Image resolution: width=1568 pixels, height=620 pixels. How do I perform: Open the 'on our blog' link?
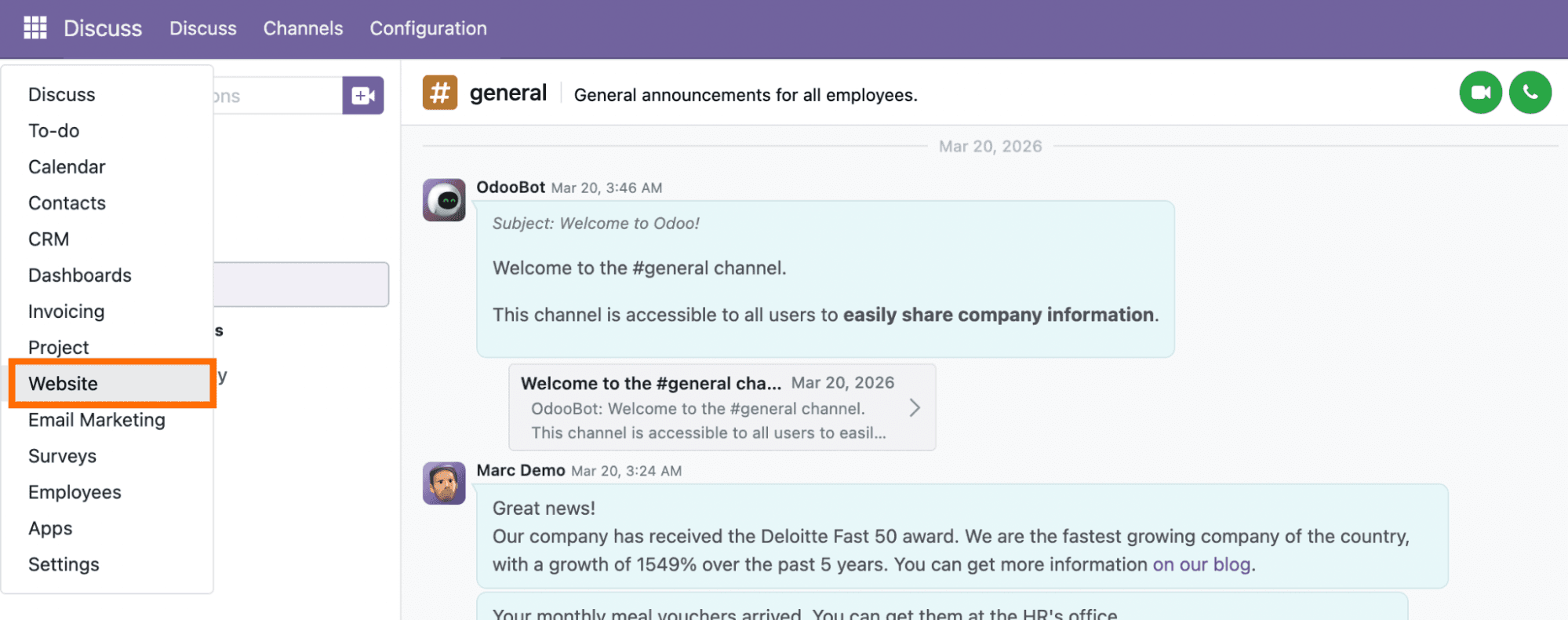[1201, 564]
